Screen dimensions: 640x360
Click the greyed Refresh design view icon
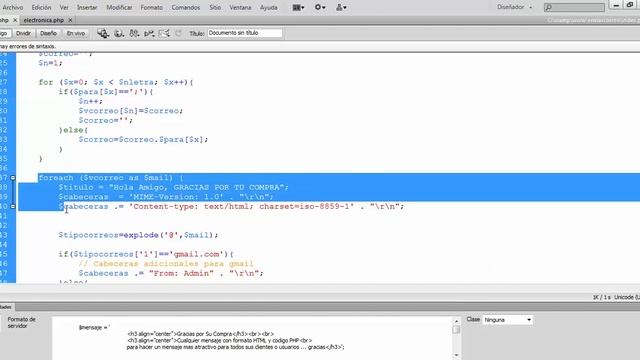tap(178, 33)
